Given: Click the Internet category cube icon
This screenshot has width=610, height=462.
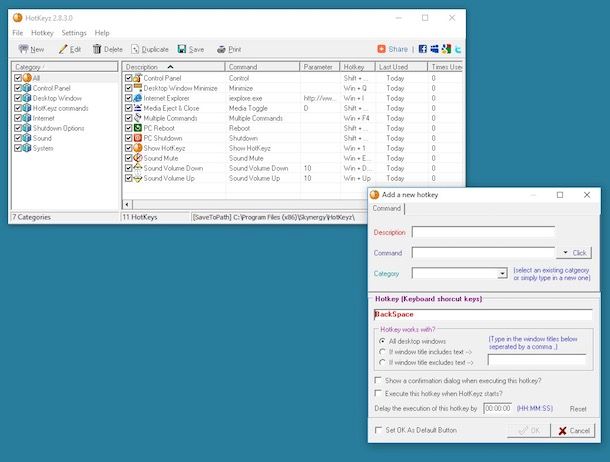Looking at the screenshot, I should click(x=27, y=118).
